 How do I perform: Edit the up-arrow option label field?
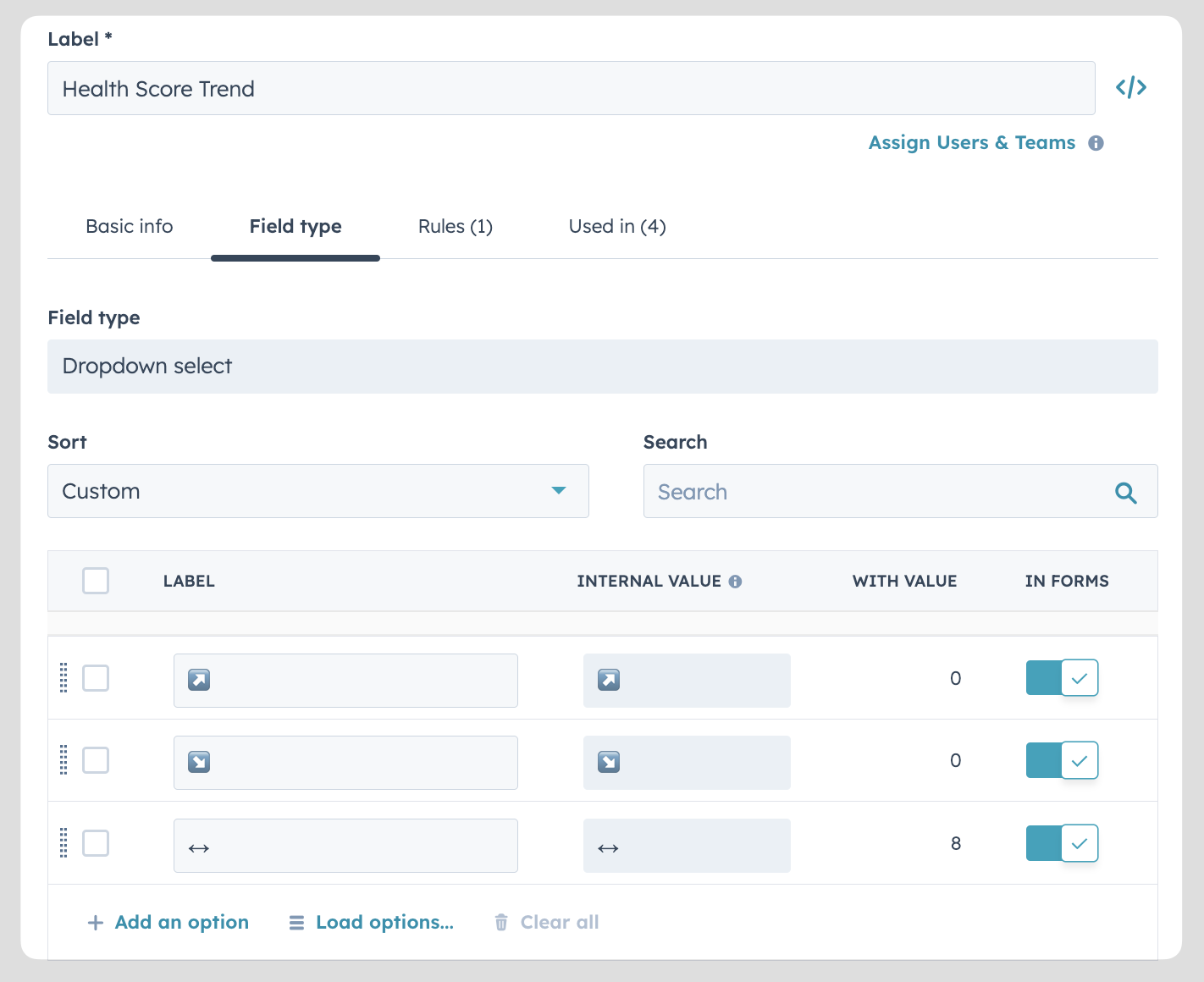[x=345, y=681]
